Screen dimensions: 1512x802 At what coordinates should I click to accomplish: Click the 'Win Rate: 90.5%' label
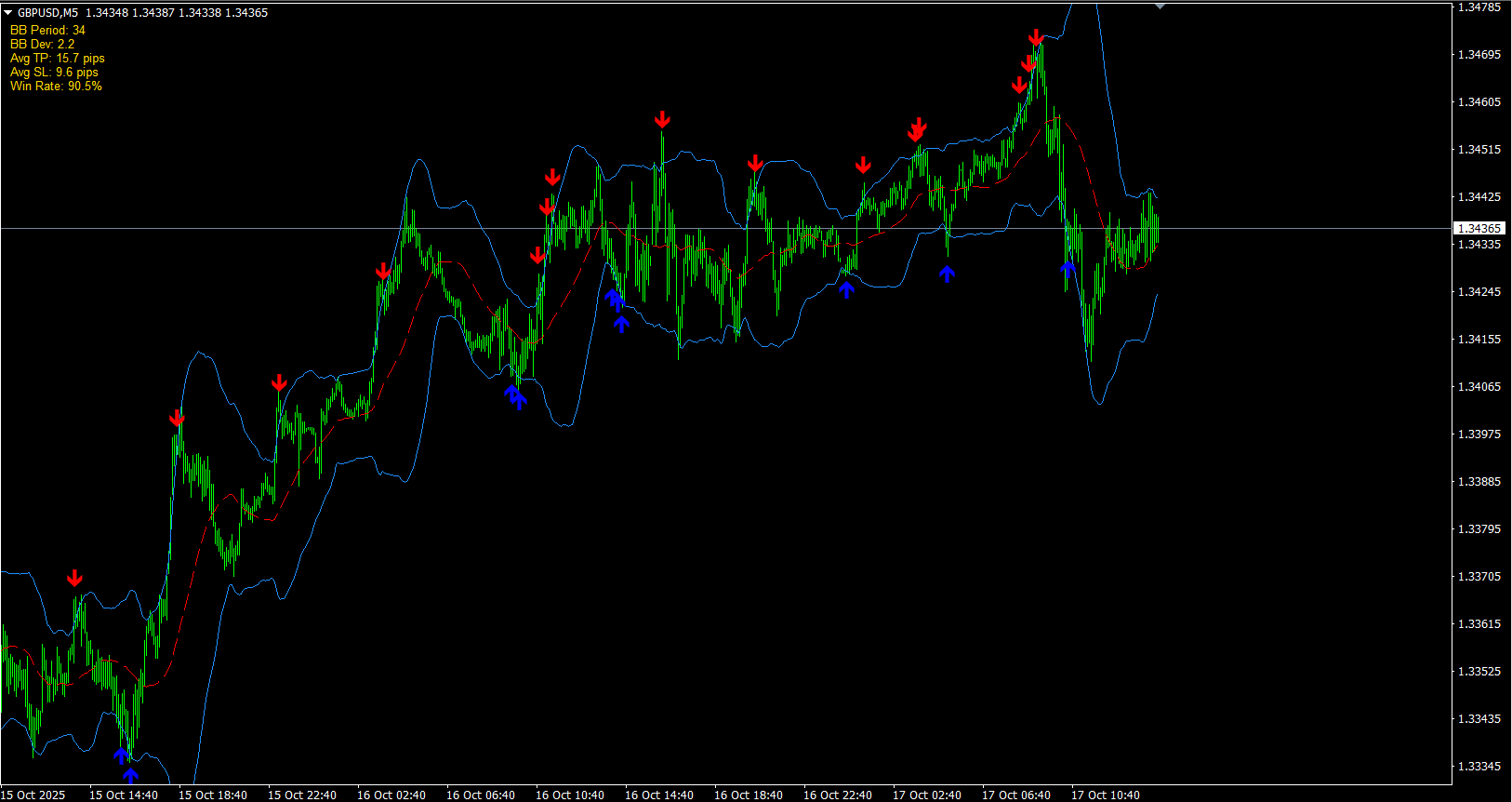click(x=56, y=87)
